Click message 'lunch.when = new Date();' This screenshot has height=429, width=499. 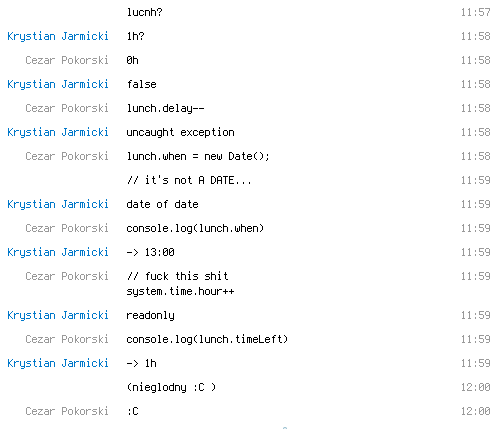pos(198,156)
